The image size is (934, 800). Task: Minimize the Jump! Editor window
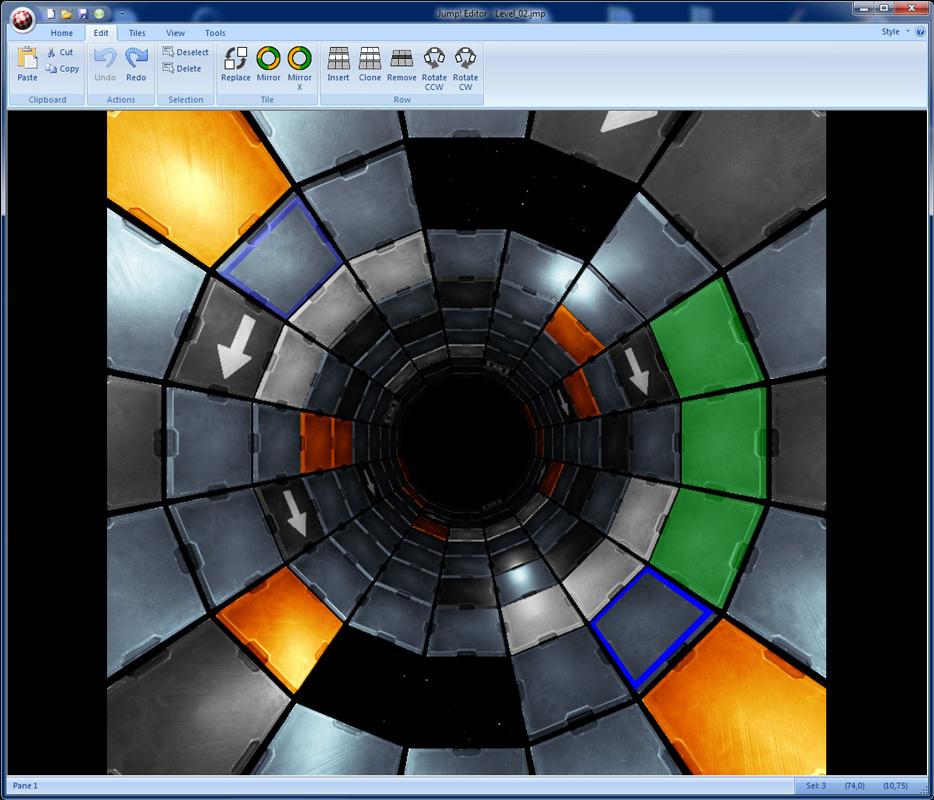862,8
